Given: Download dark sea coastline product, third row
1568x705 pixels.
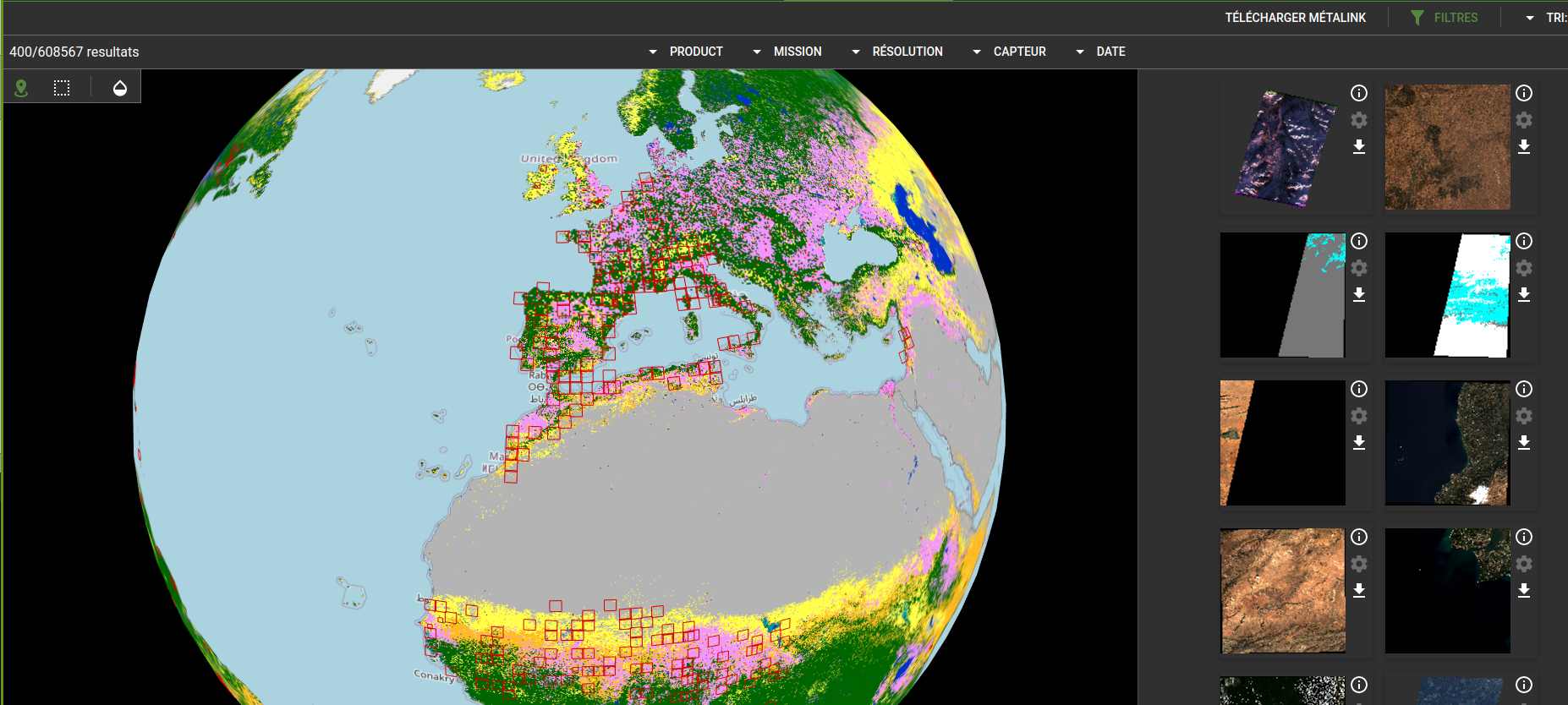Looking at the screenshot, I should coord(1524,443).
